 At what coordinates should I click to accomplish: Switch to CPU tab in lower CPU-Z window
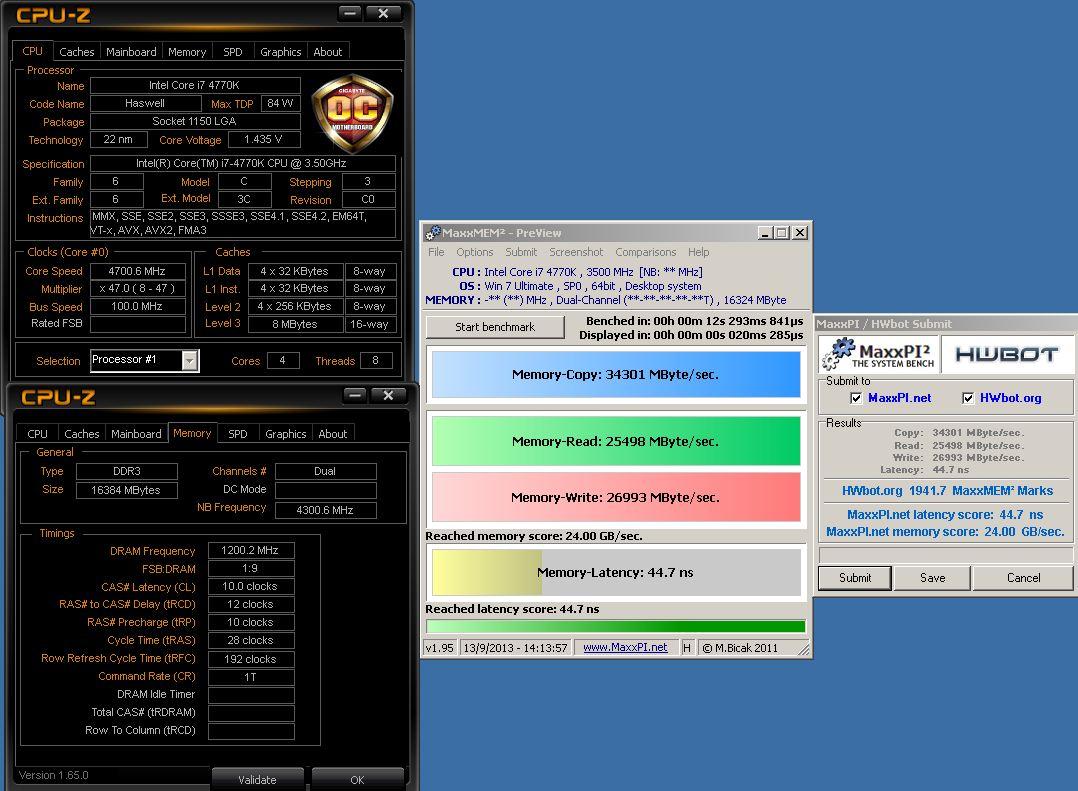pyautogui.click(x=37, y=434)
